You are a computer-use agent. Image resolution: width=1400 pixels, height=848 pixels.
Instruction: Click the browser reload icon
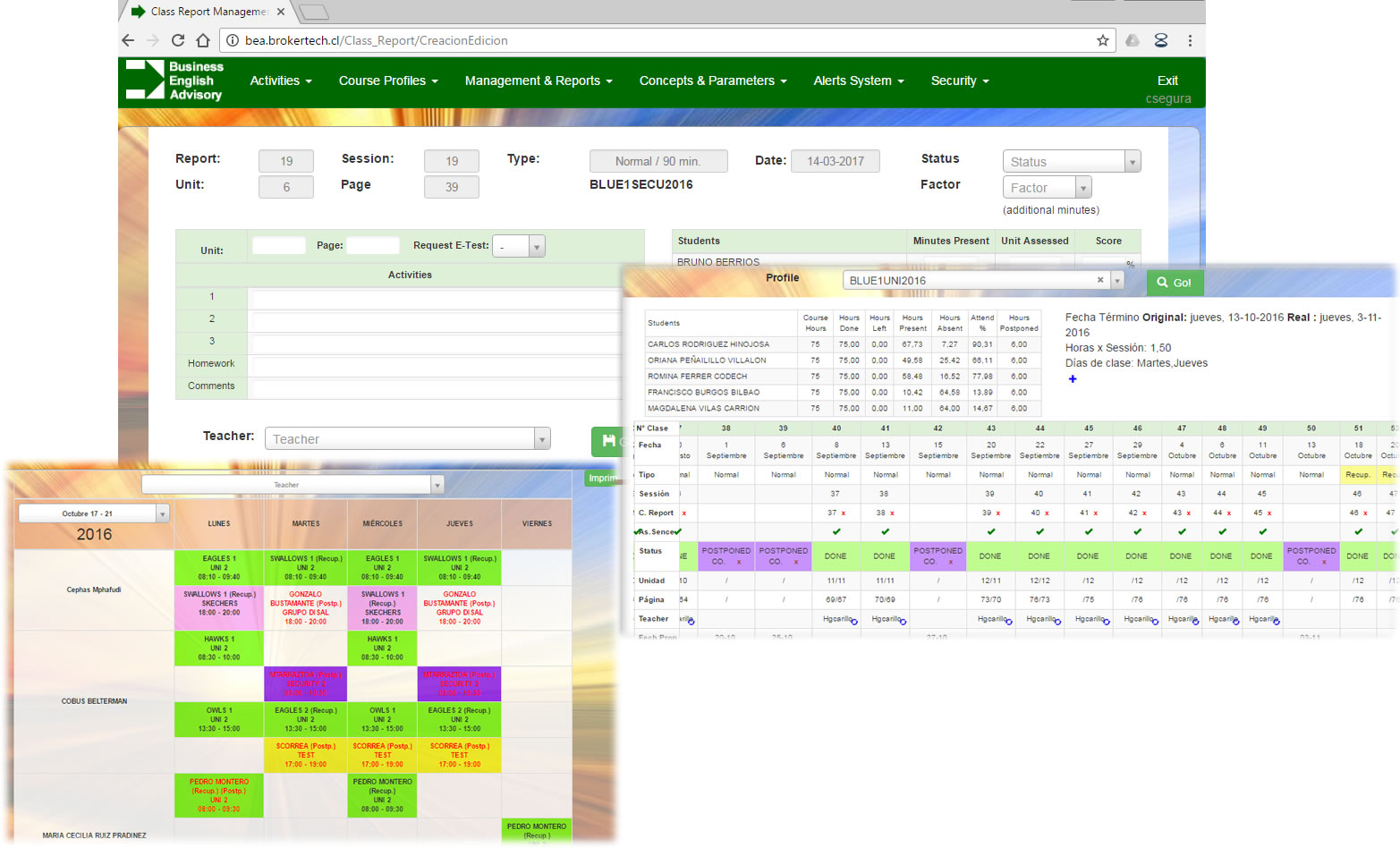click(x=178, y=40)
